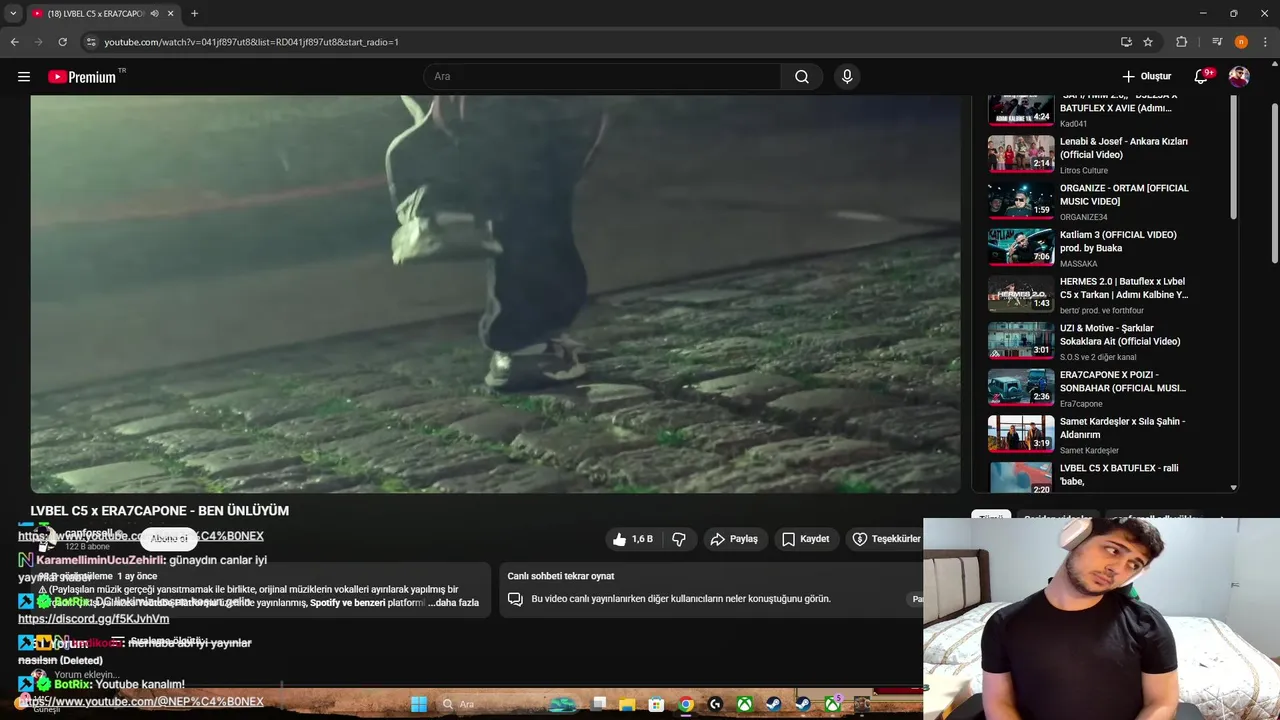Viewport: 1280px width, 720px height.
Task: Open the Chrome extensions puzzle icon
Action: (1182, 42)
